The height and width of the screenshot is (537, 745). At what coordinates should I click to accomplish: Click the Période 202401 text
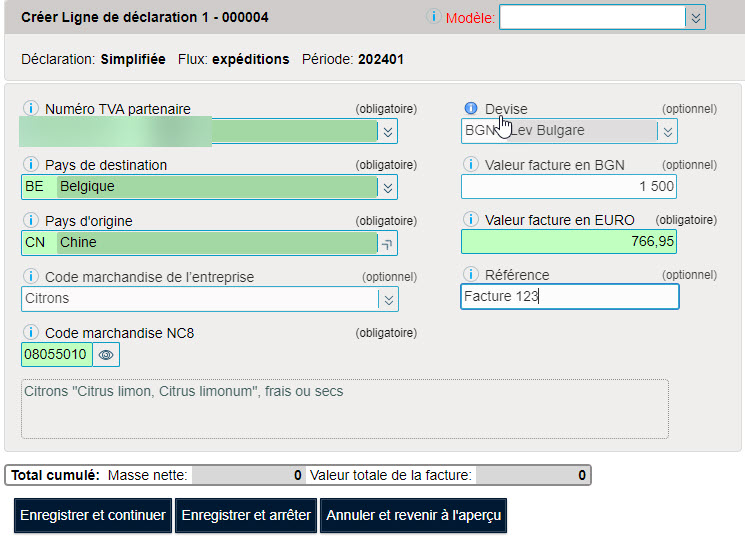coord(353,59)
